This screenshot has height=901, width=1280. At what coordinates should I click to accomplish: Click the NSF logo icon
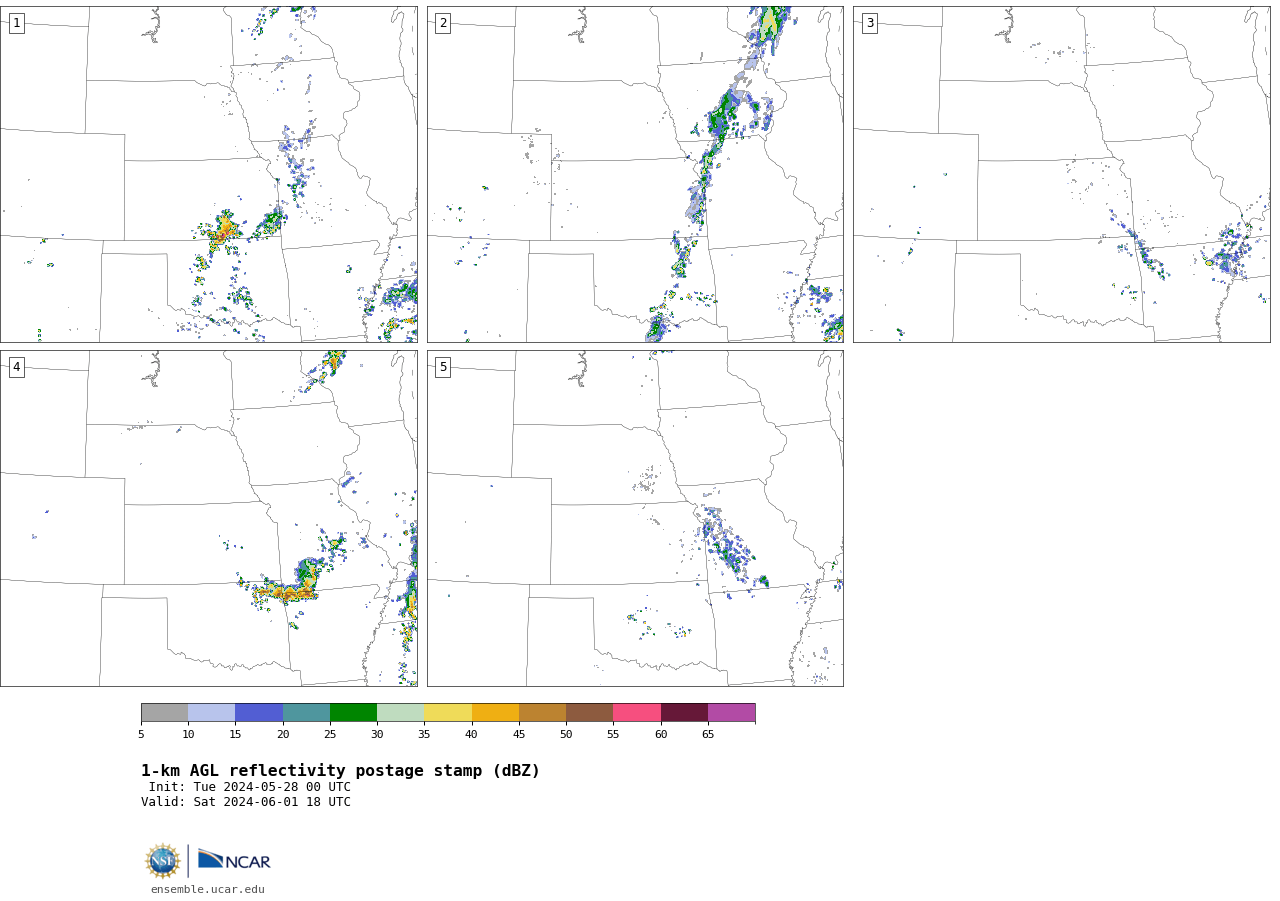coord(163,861)
